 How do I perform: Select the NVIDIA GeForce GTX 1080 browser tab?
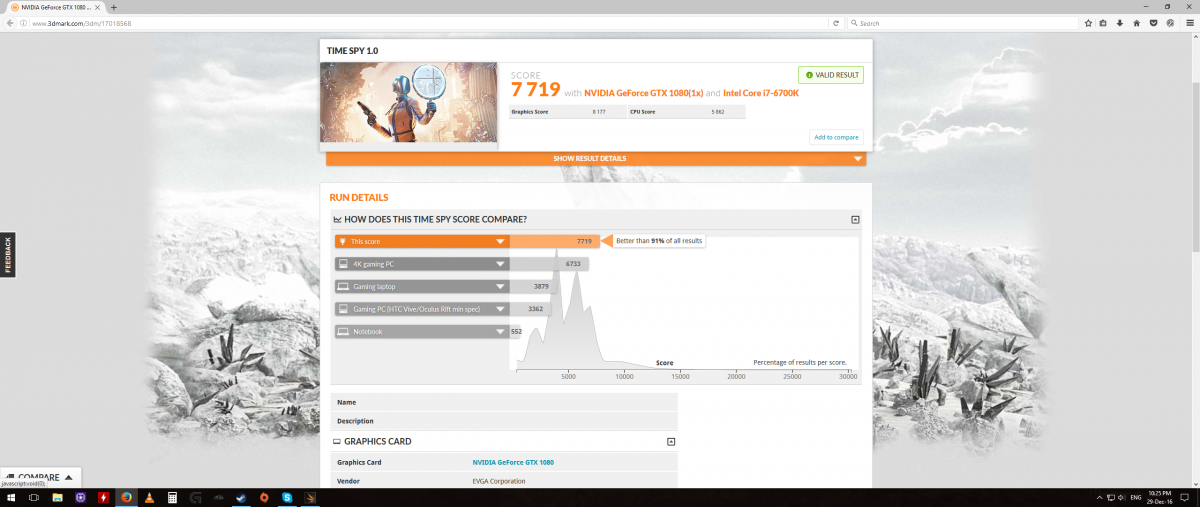pyautogui.click(x=56, y=7)
